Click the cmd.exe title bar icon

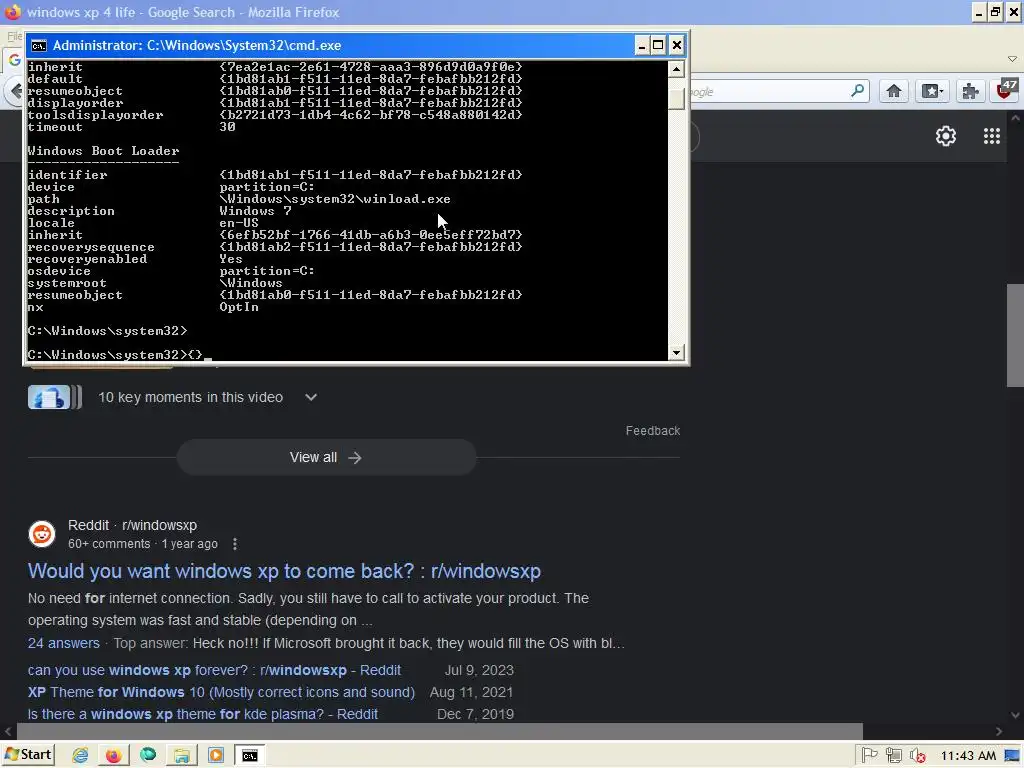(x=39, y=46)
